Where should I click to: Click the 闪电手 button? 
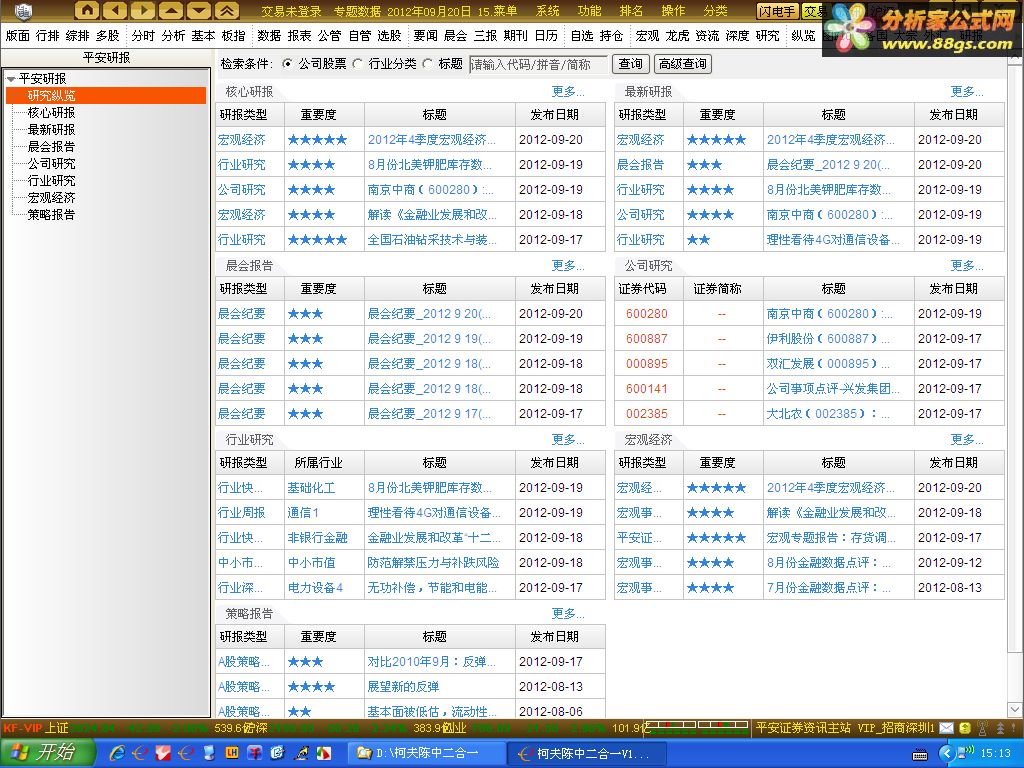click(777, 11)
